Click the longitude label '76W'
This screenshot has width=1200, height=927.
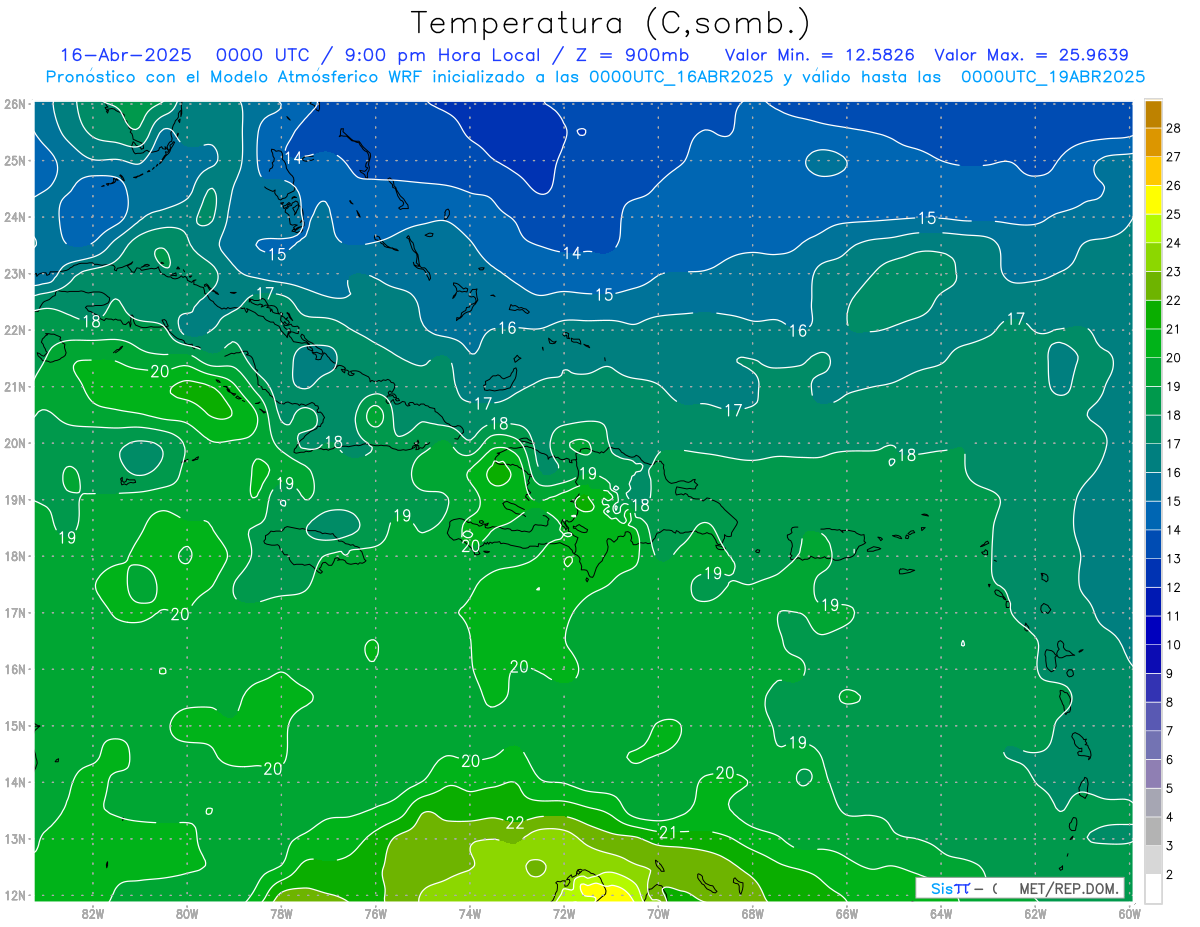click(x=375, y=913)
